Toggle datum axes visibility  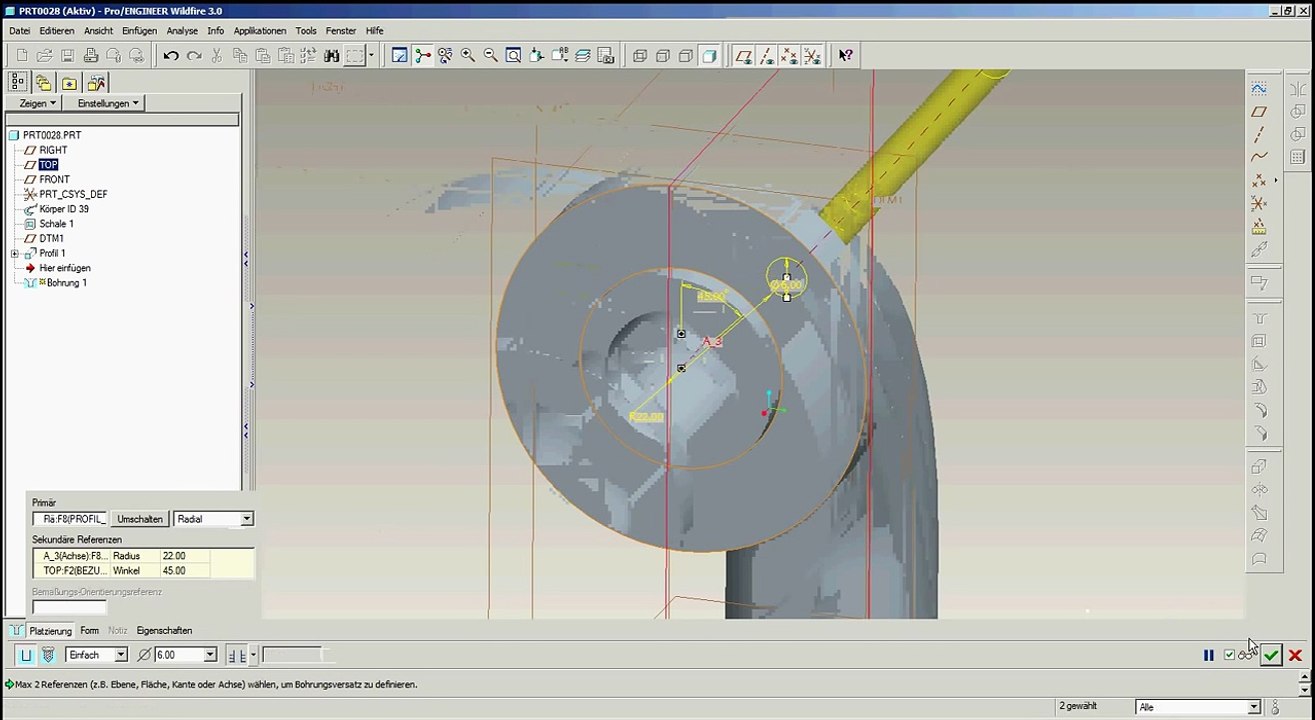point(767,56)
